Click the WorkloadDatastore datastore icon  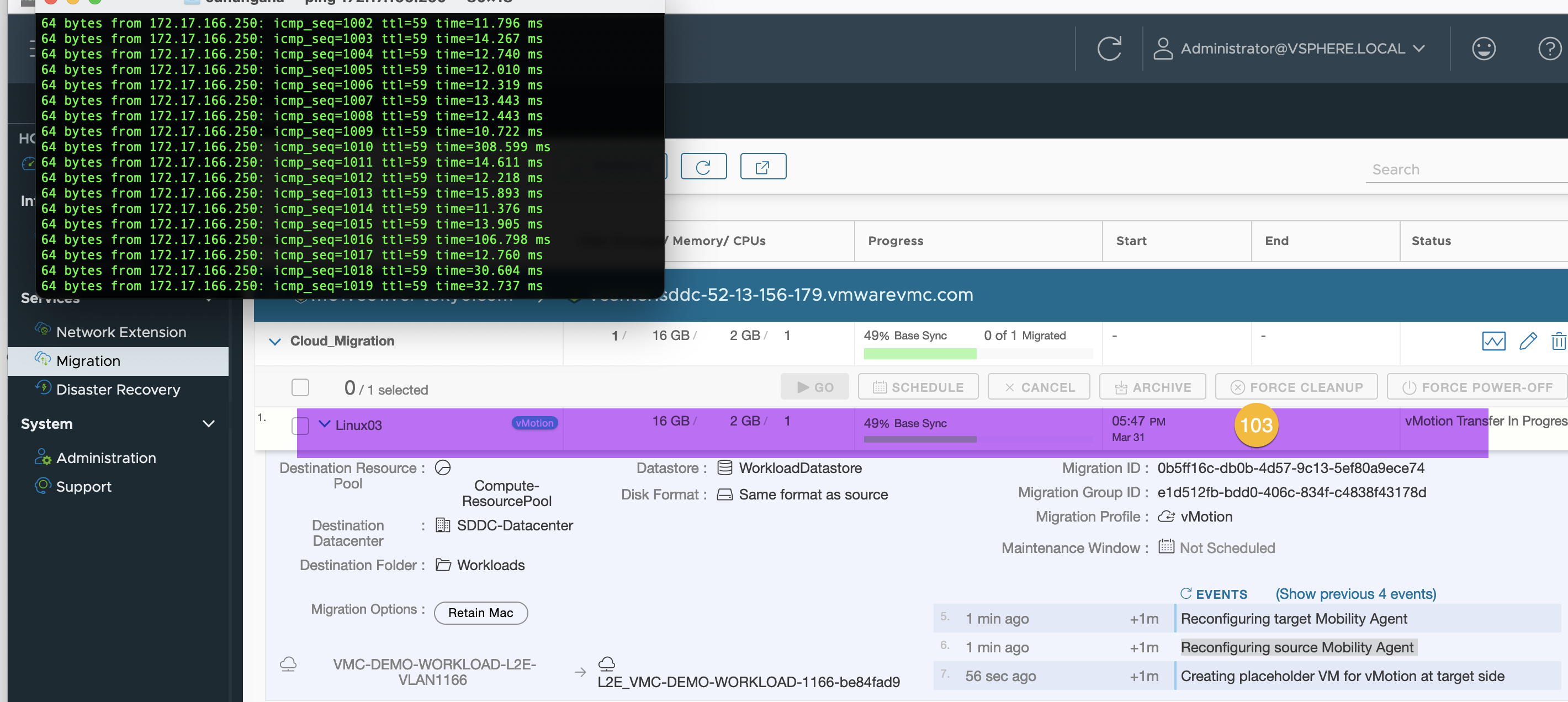[x=724, y=468]
